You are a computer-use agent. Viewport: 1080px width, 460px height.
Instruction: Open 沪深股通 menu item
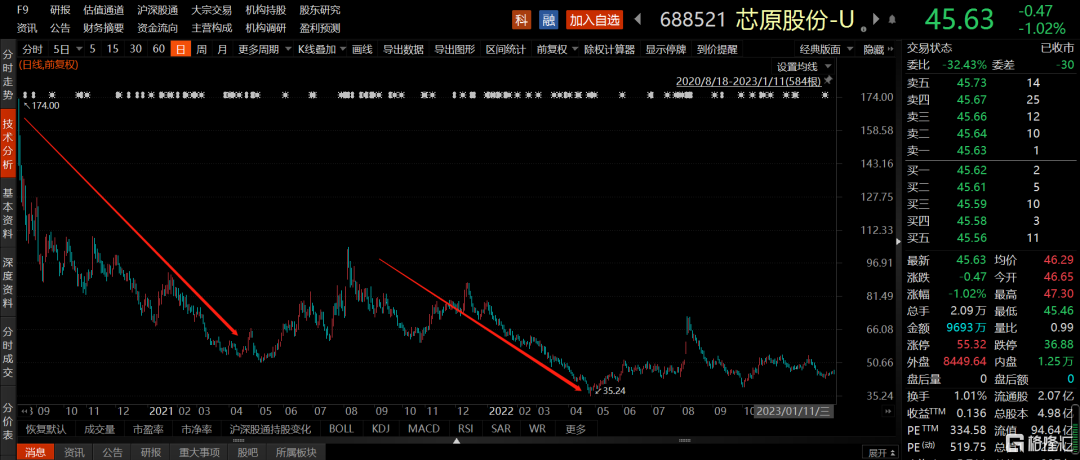157,10
